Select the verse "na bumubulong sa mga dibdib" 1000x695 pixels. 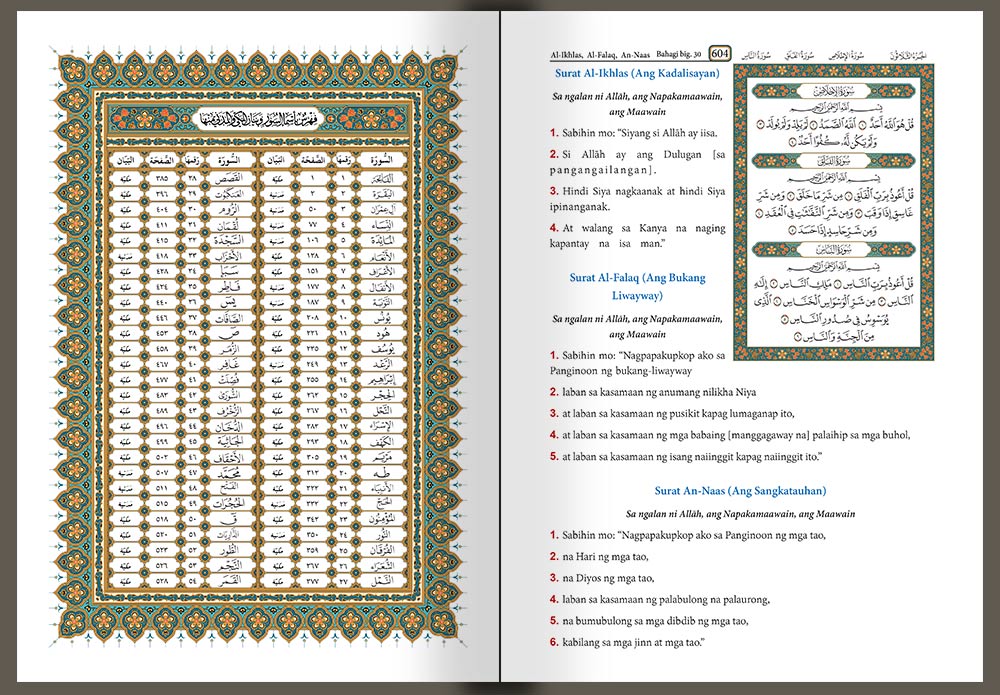(649, 621)
